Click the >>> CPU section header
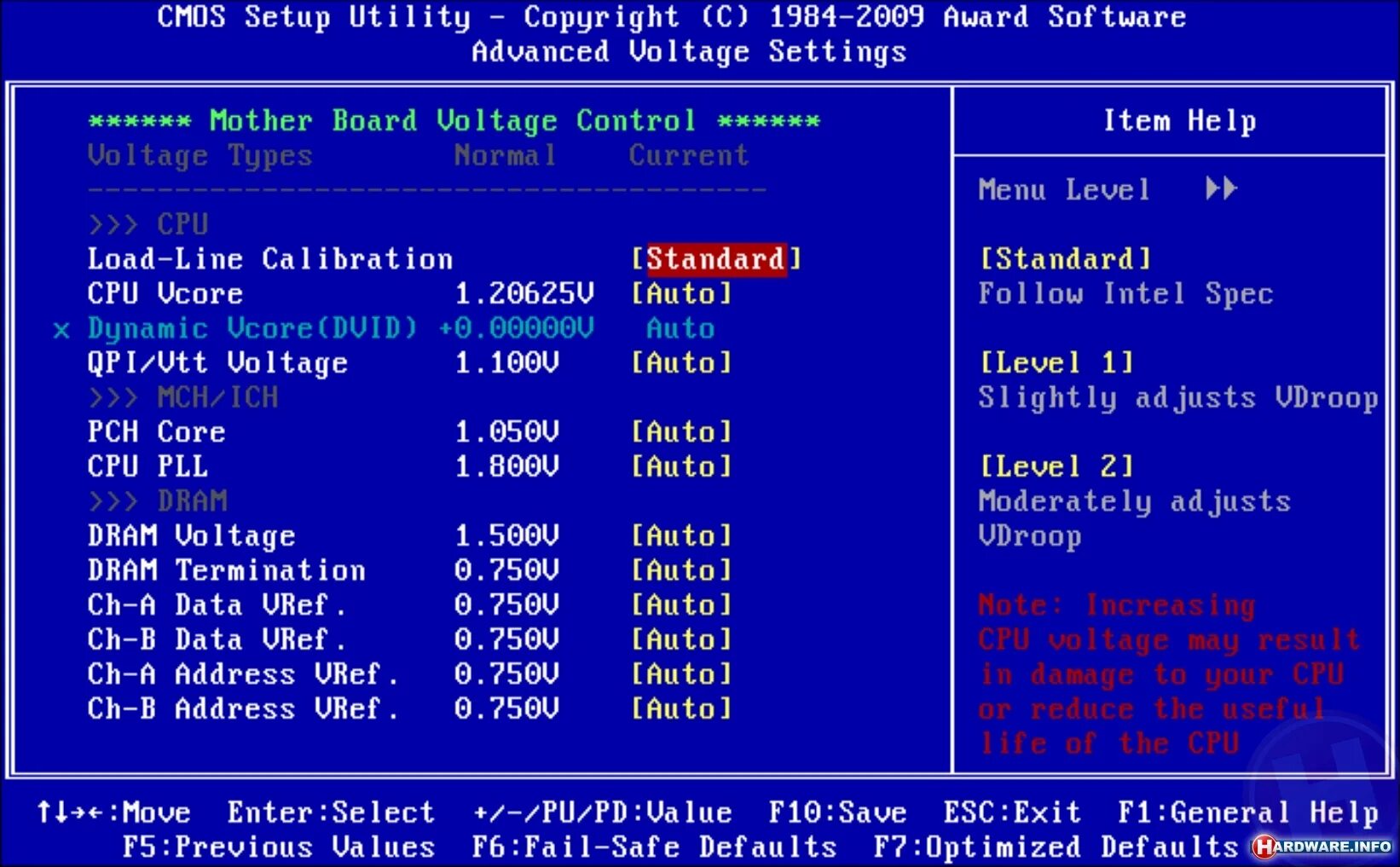The height and width of the screenshot is (867, 1400). pyautogui.click(x=148, y=225)
